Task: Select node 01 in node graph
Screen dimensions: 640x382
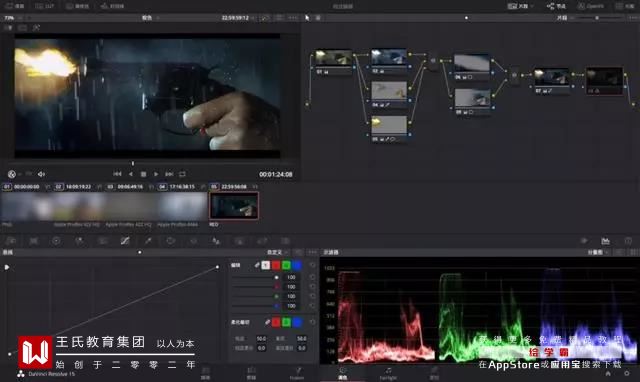Action: [333, 62]
